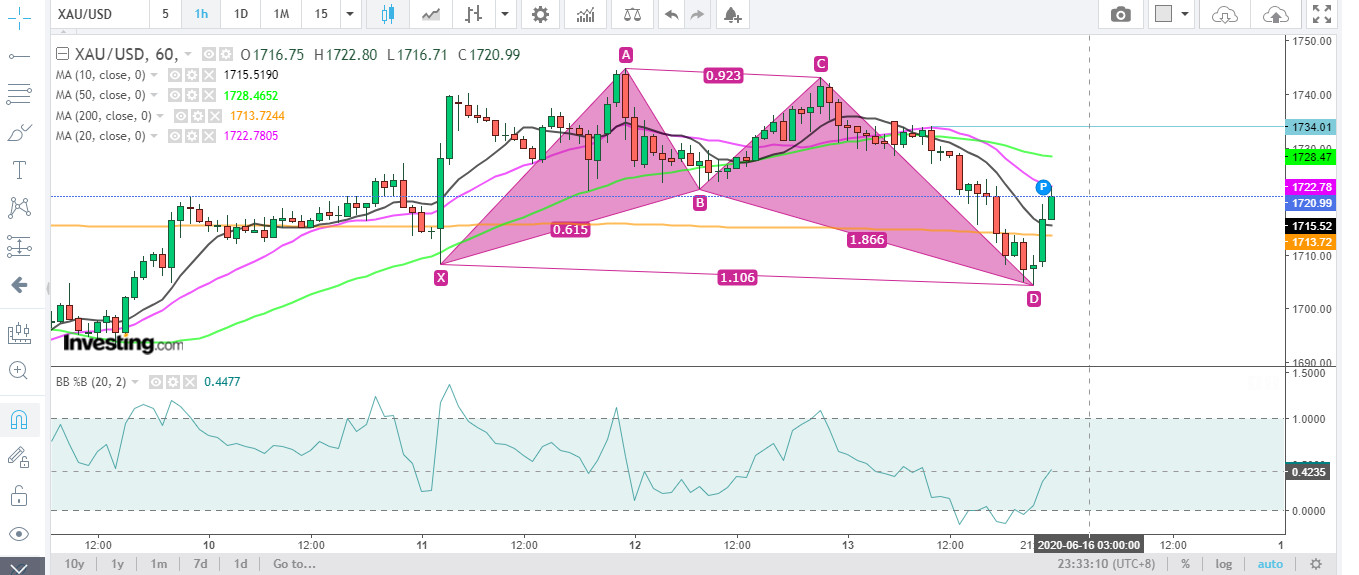Hide XAU/USD main series via eye
The height and width of the screenshot is (575, 1359).
tap(208, 54)
